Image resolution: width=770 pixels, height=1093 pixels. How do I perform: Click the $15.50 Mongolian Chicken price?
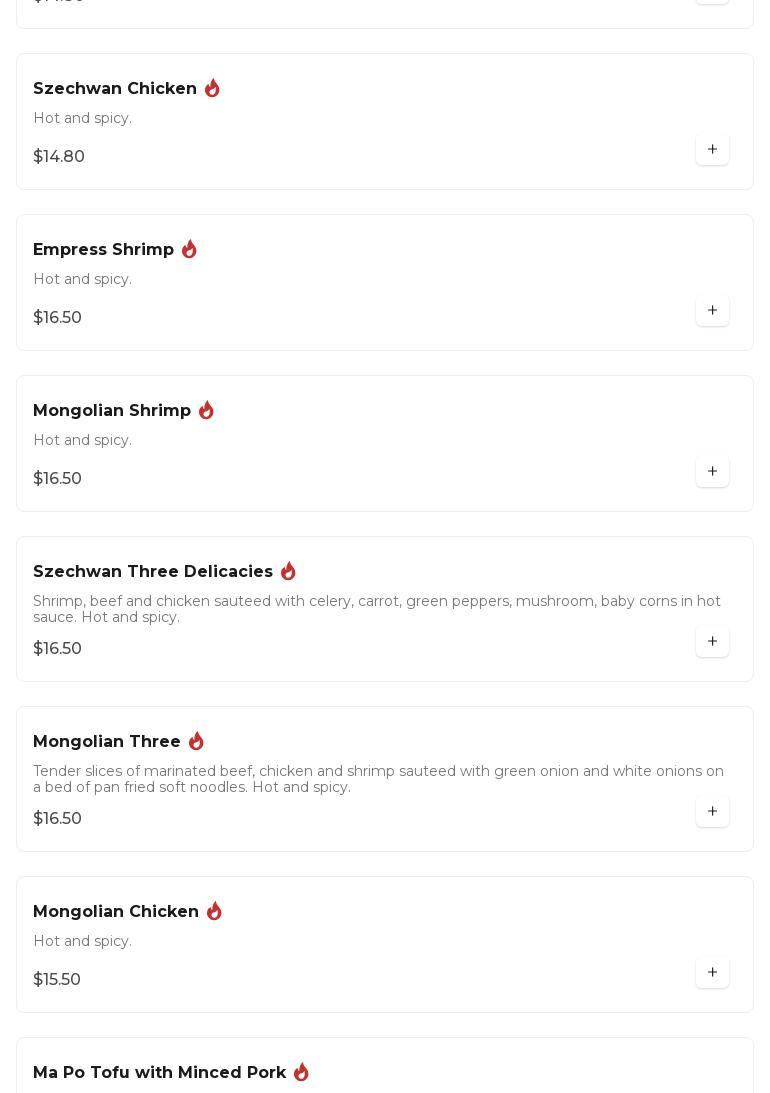pos(57,980)
